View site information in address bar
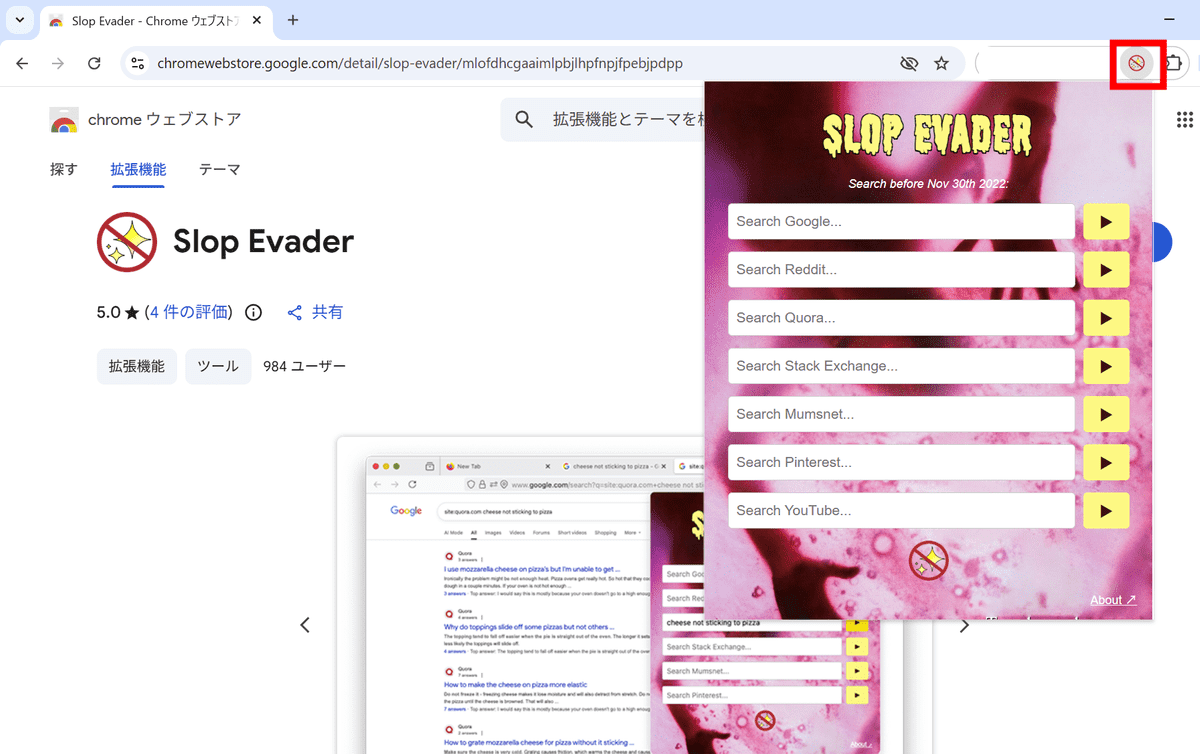This screenshot has width=1200, height=754. [x=138, y=64]
